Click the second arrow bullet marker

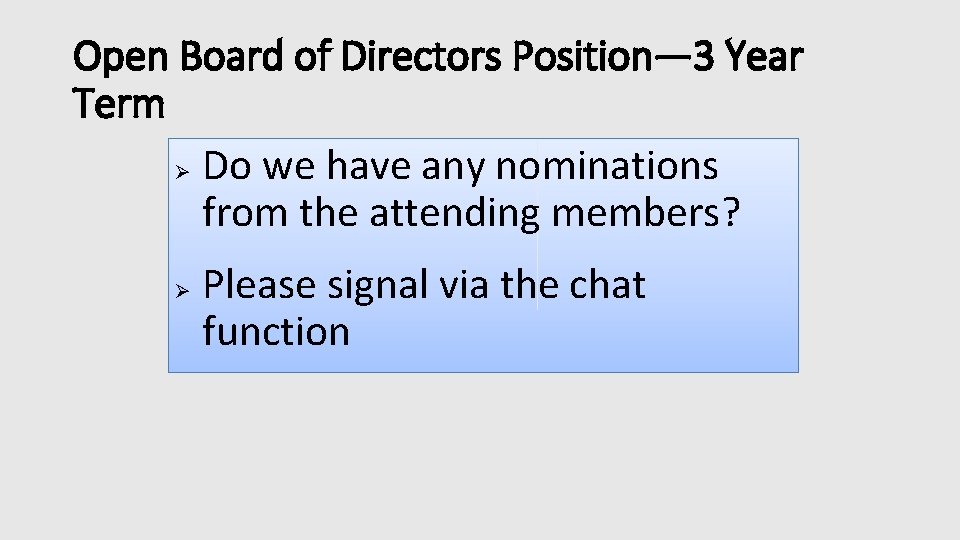pyautogui.click(x=180, y=288)
